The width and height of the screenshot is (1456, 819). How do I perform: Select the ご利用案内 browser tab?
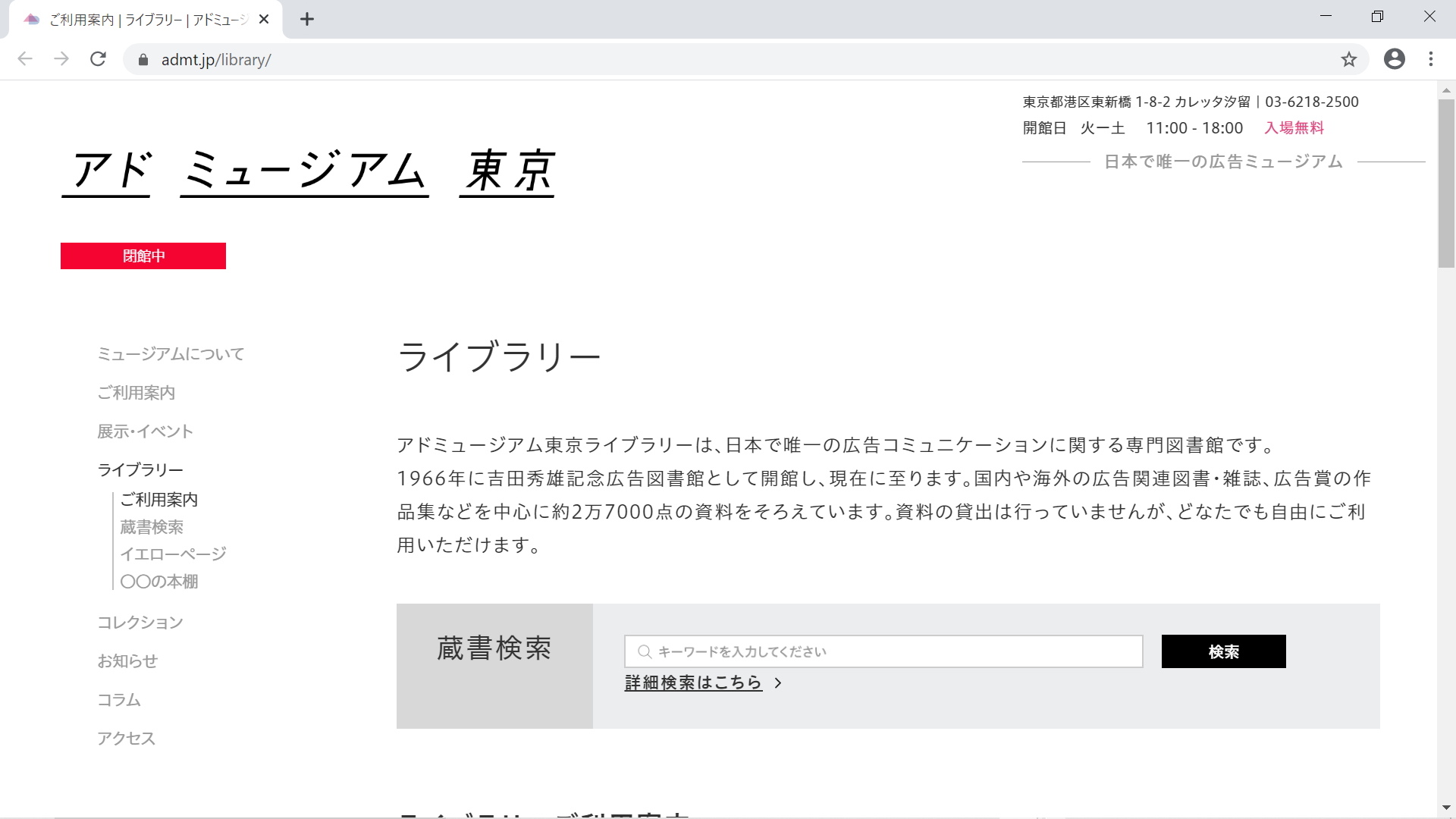point(146,20)
